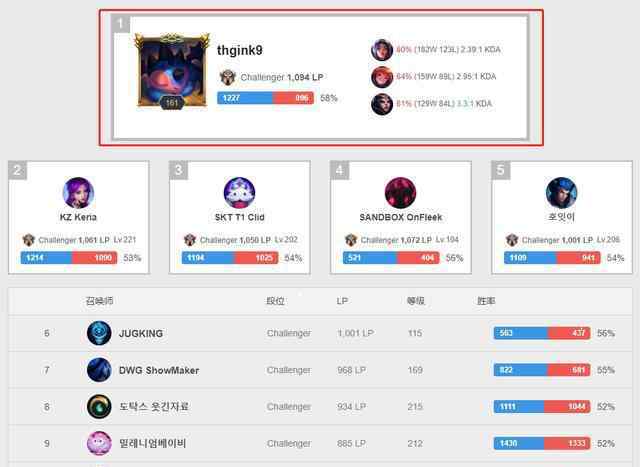Open the thgink9 summoner name link
The width and height of the screenshot is (640, 467).
click(x=240, y=51)
